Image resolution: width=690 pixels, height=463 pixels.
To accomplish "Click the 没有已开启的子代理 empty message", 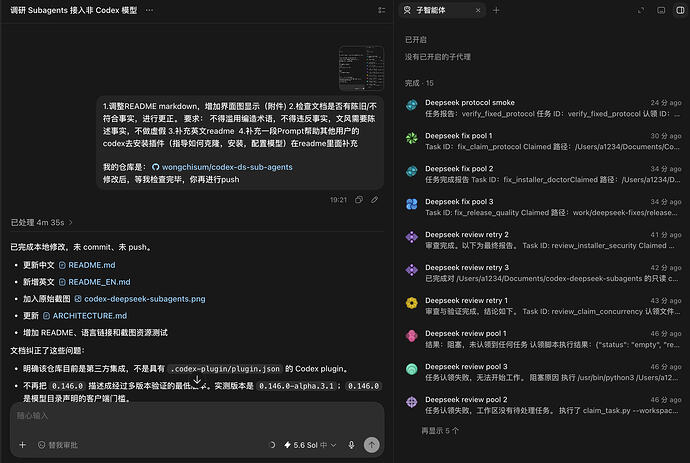I will click(x=437, y=57).
